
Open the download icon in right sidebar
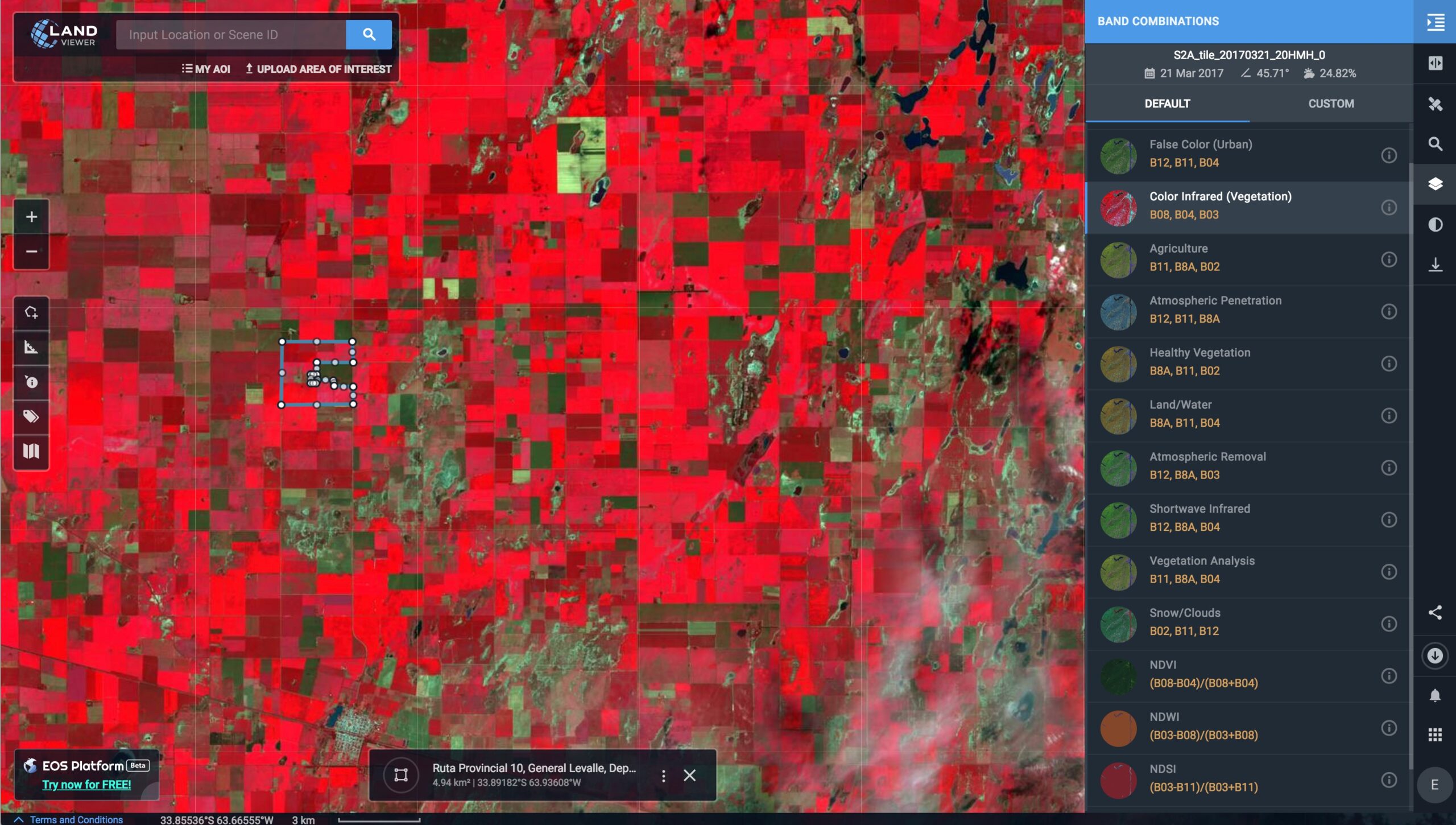pos(1434,265)
